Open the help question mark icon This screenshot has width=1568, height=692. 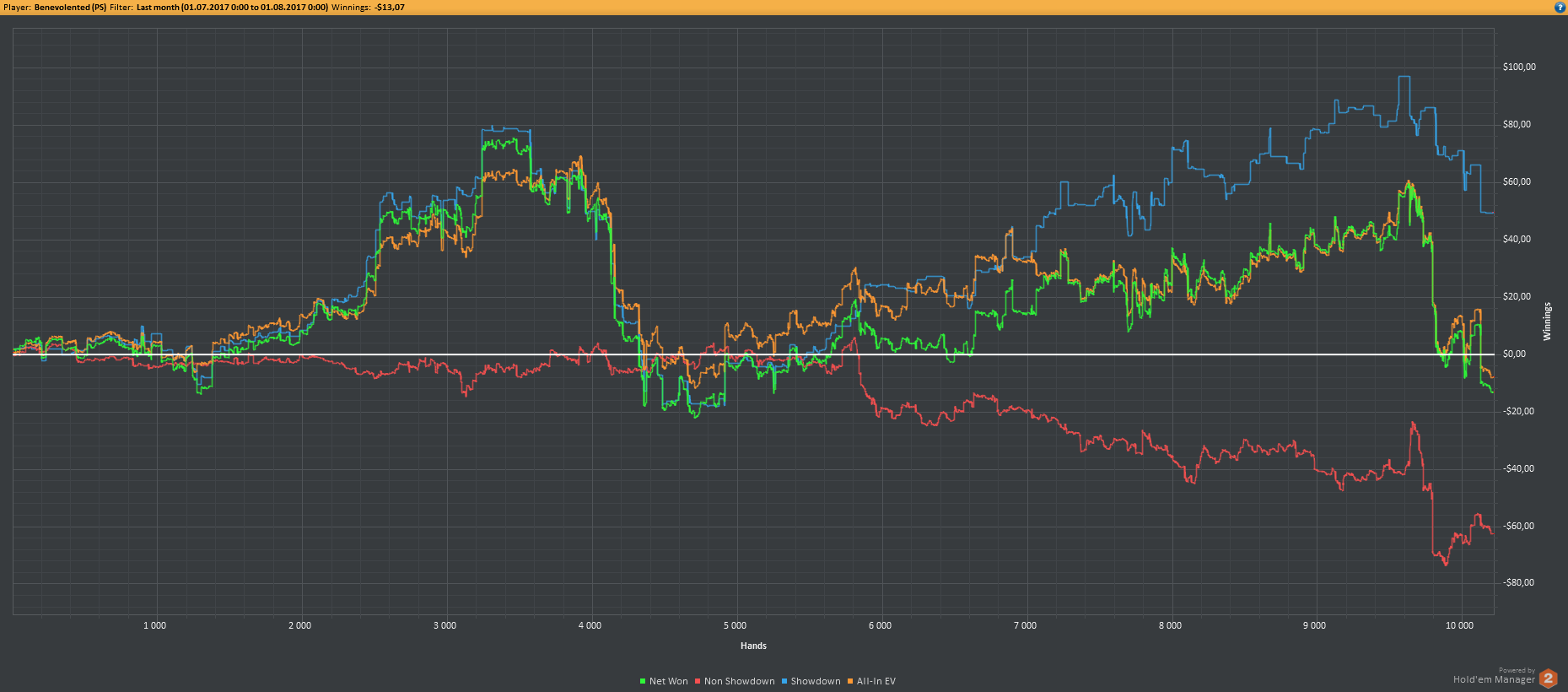[x=1560, y=7]
